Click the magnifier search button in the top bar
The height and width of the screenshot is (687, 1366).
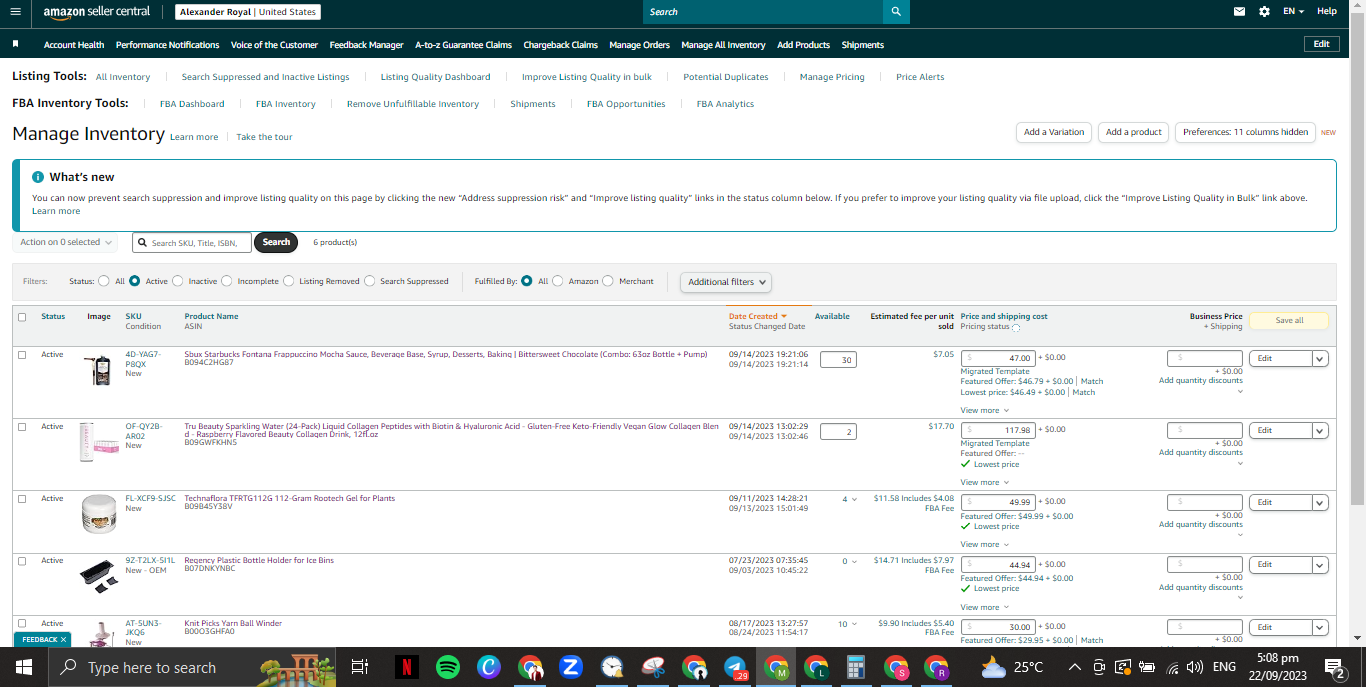pos(896,11)
